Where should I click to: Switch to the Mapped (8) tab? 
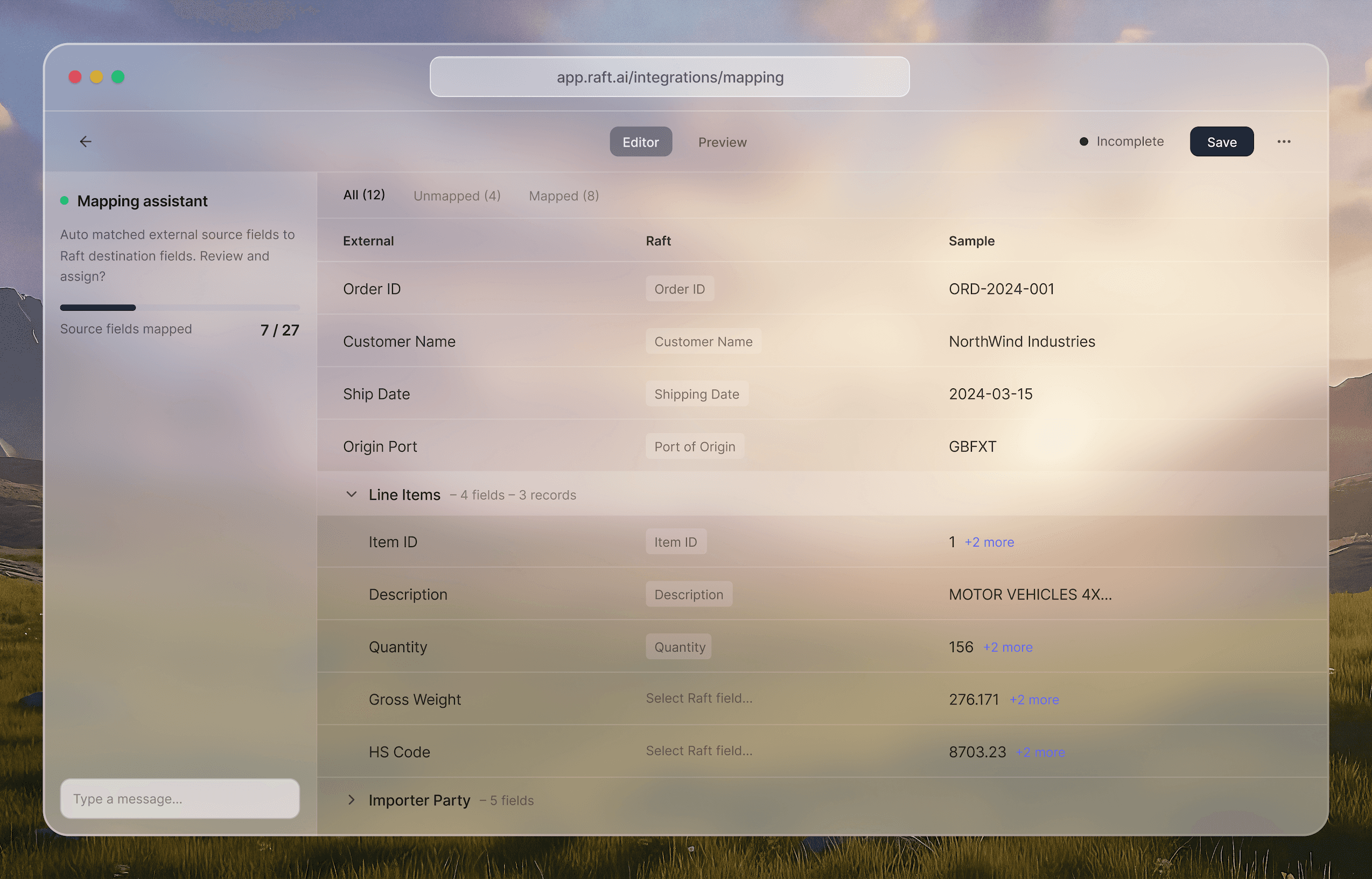click(563, 196)
